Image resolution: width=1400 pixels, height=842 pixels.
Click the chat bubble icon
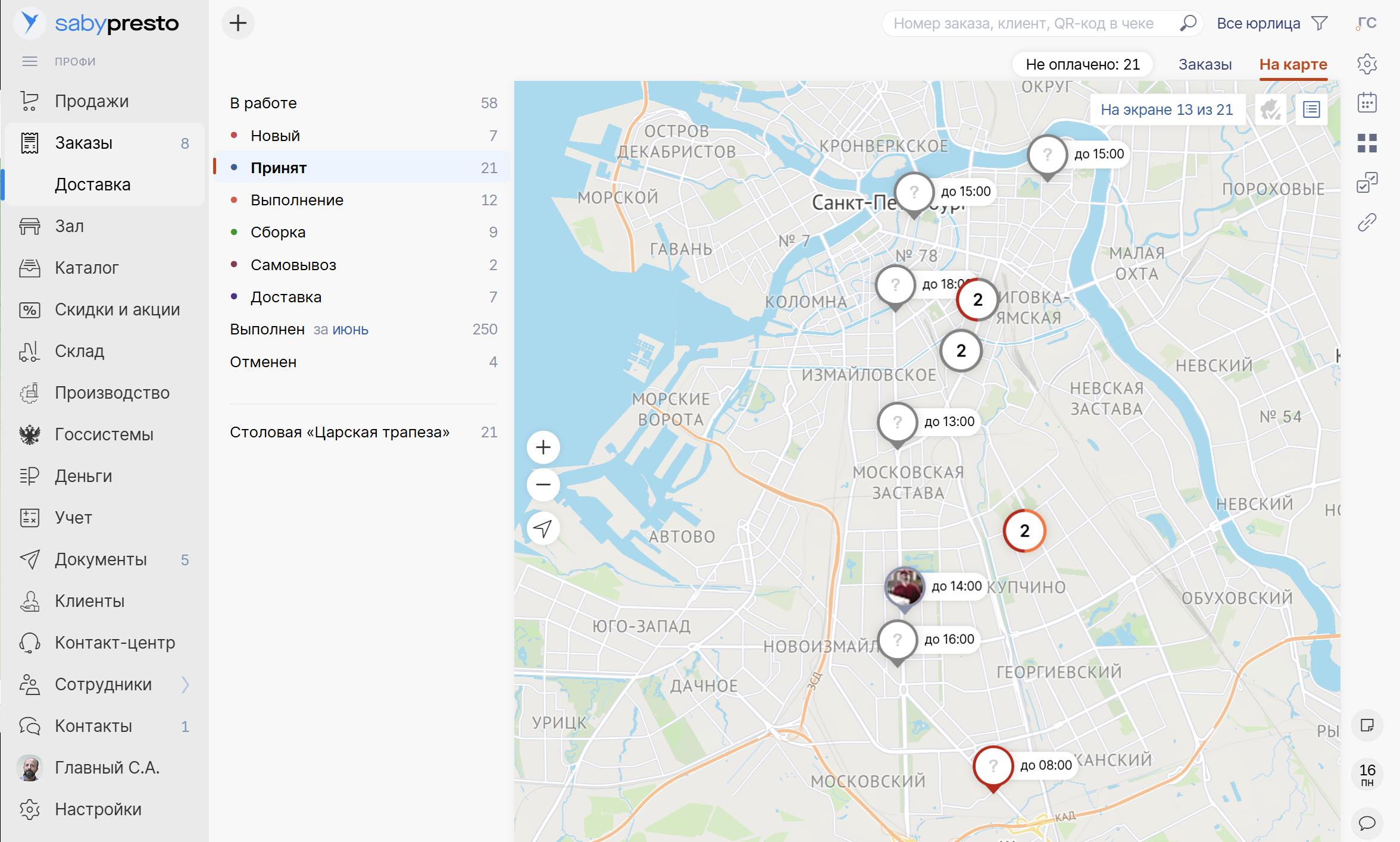[1367, 823]
